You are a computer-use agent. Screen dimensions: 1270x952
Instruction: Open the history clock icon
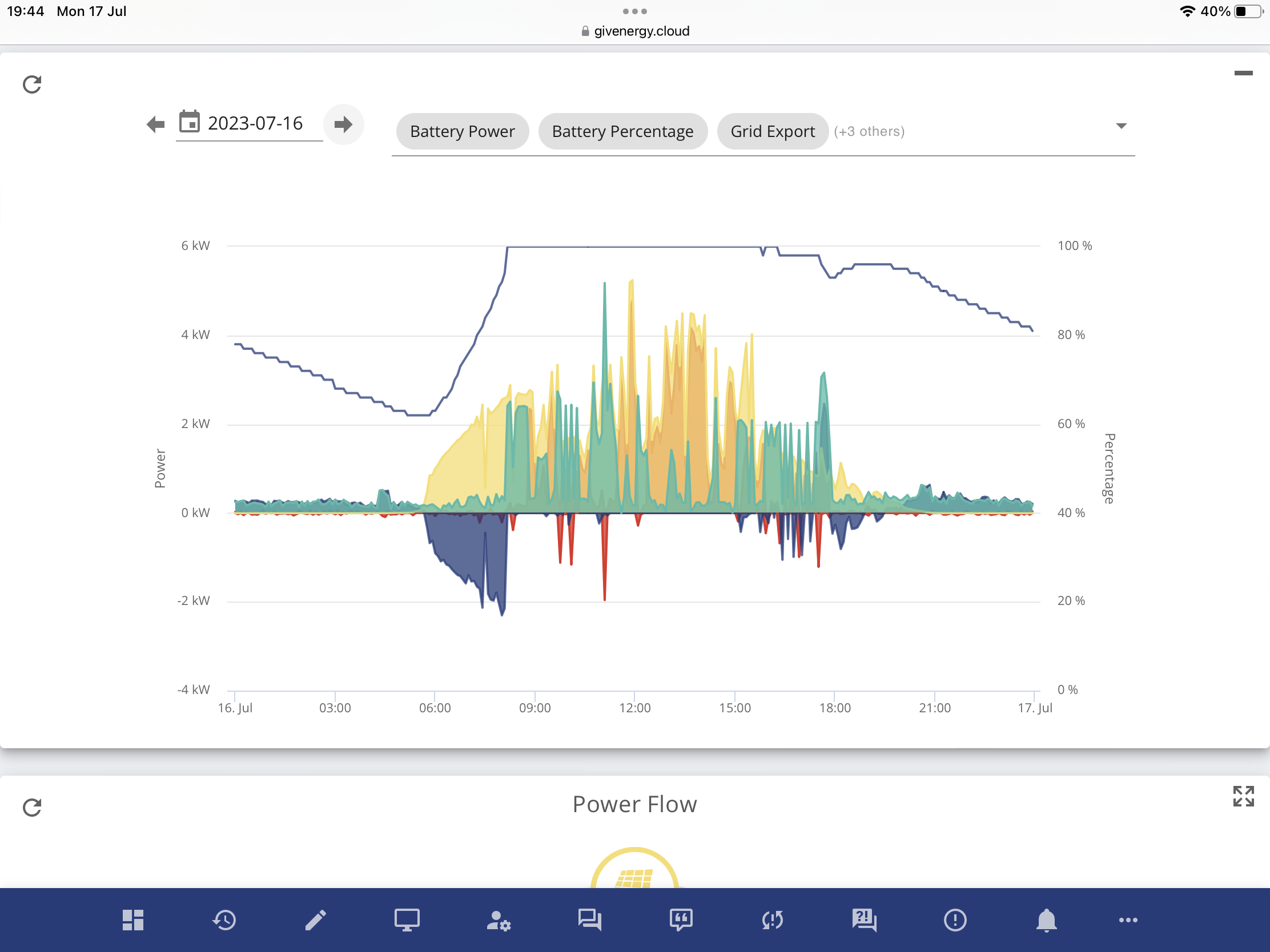point(224,920)
